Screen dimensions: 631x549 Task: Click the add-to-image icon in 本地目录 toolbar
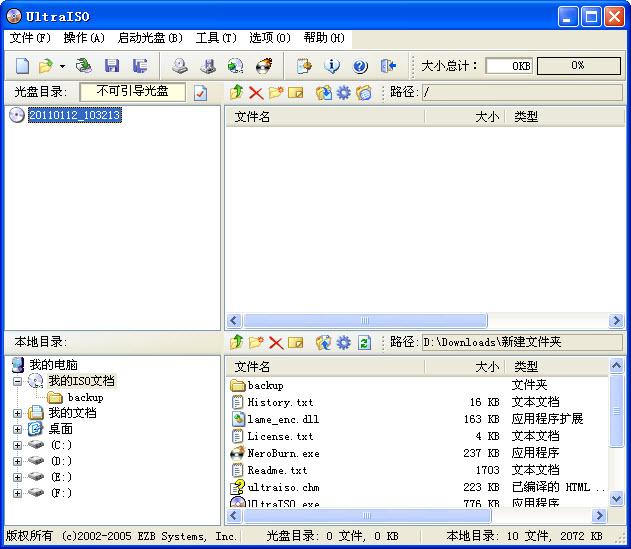tap(324, 343)
